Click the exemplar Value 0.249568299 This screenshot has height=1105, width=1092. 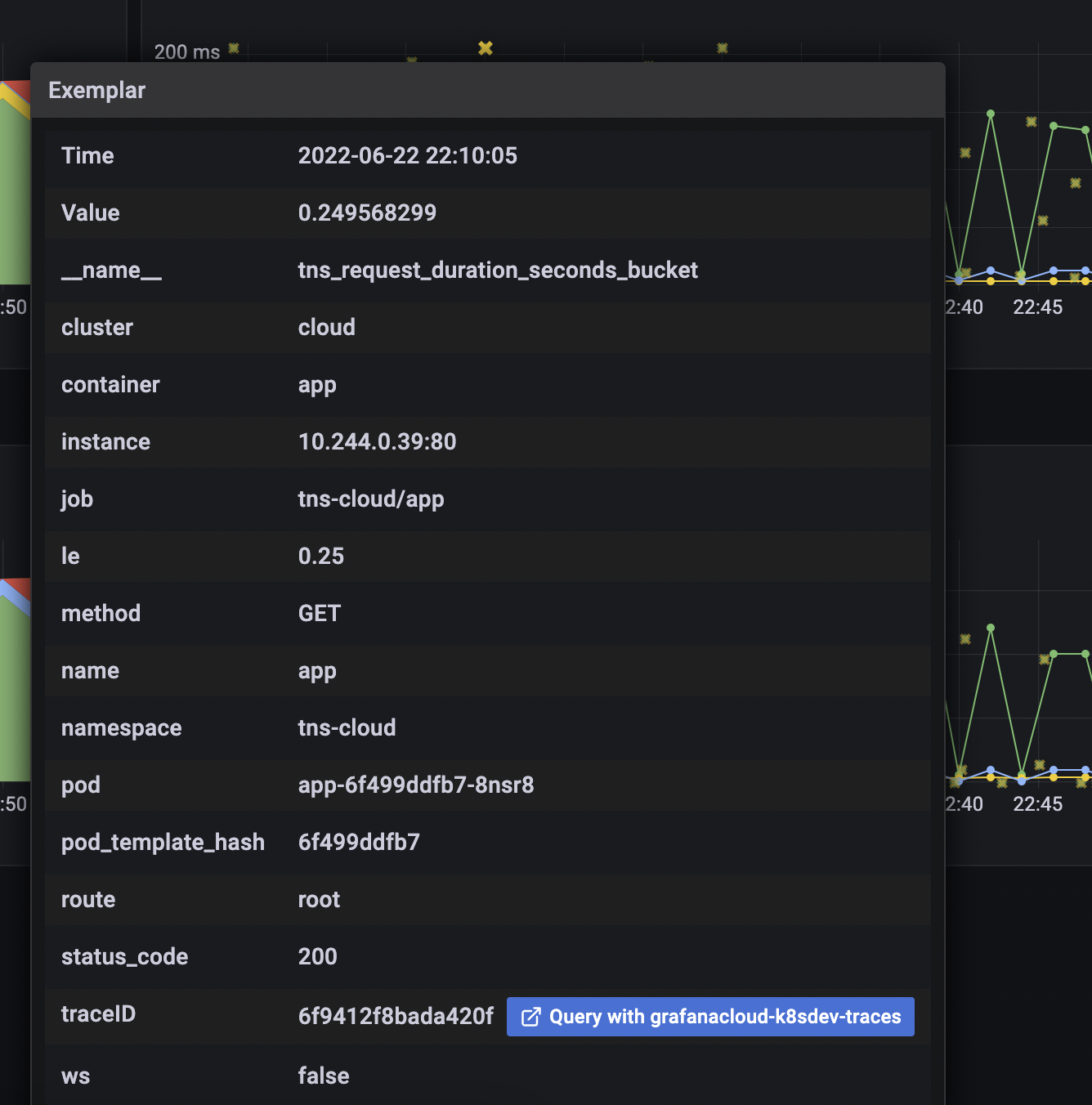pyautogui.click(x=367, y=212)
